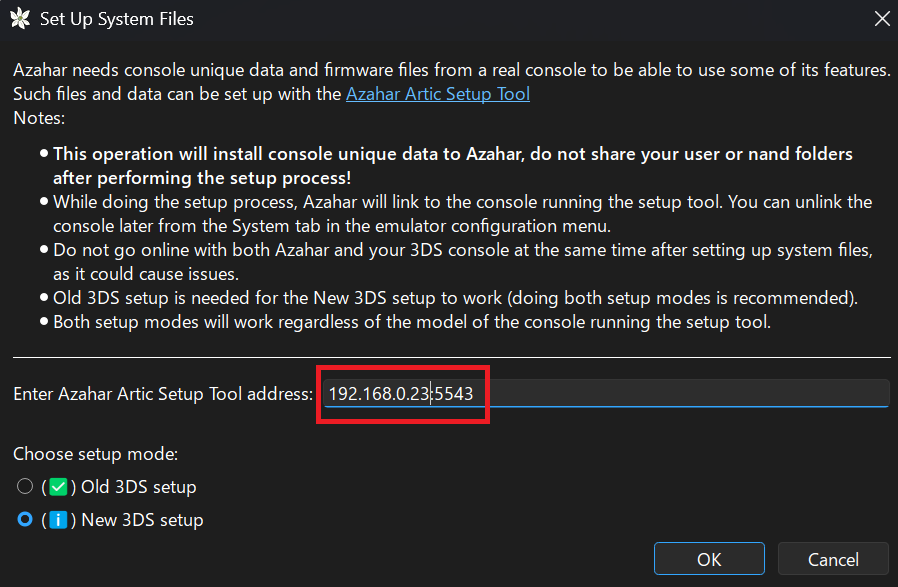This screenshot has height=587, width=898.
Task: Click the Azahar logo icon in title bar
Action: (x=18, y=19)
